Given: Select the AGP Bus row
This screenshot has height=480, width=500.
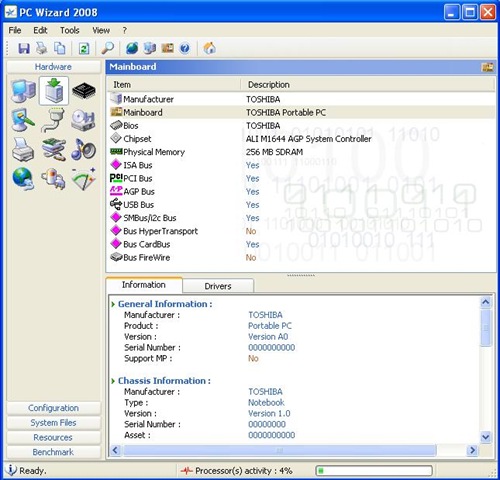Looking at the screenshot, I should [x=301, y=191].
